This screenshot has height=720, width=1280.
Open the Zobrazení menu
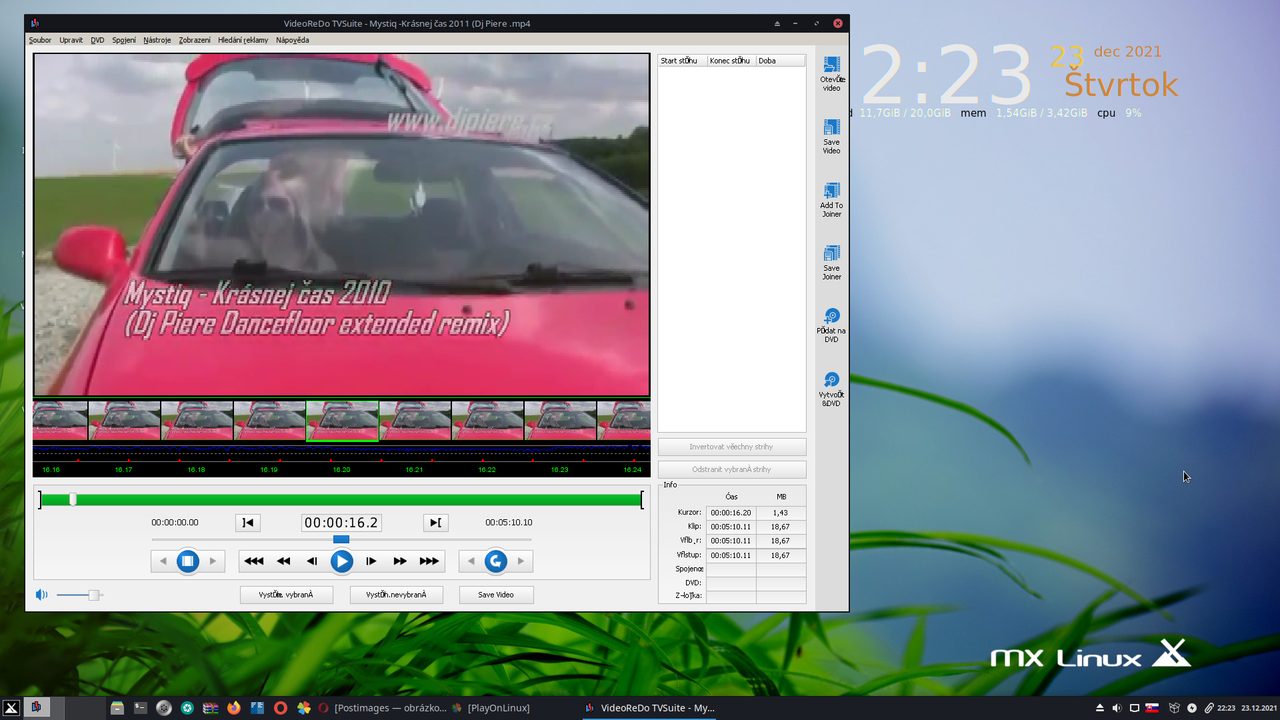195,40
